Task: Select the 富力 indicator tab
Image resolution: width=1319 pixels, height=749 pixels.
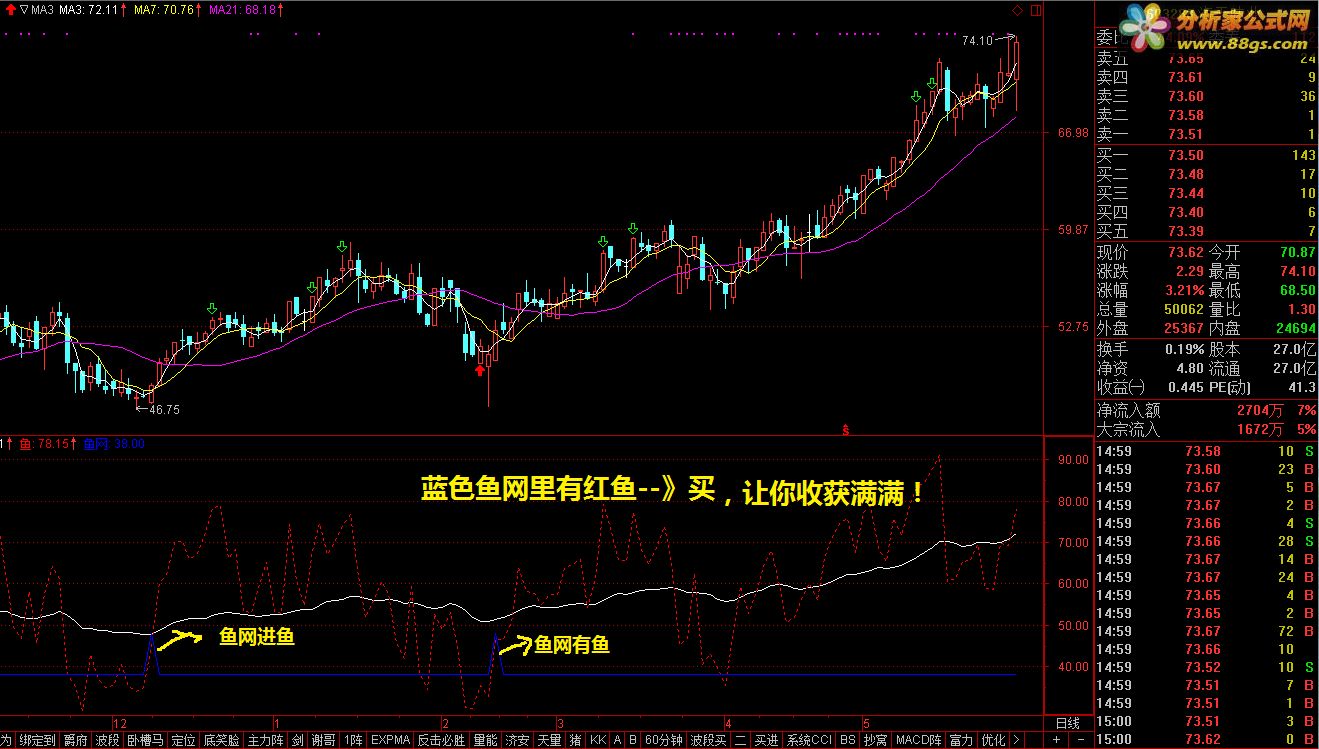Action: [x=961, y=740]
